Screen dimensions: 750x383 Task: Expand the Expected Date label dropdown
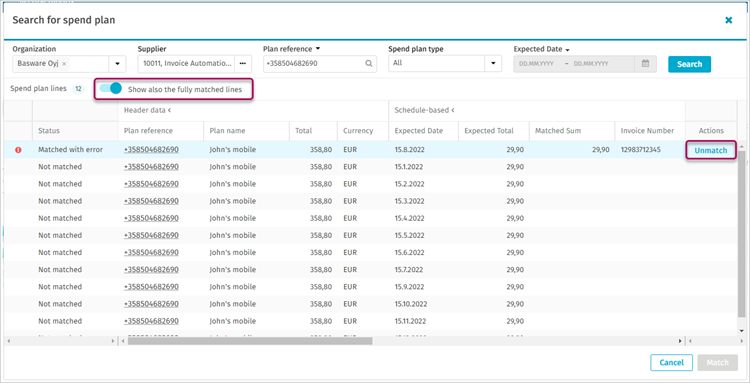(x=568, y=50)
